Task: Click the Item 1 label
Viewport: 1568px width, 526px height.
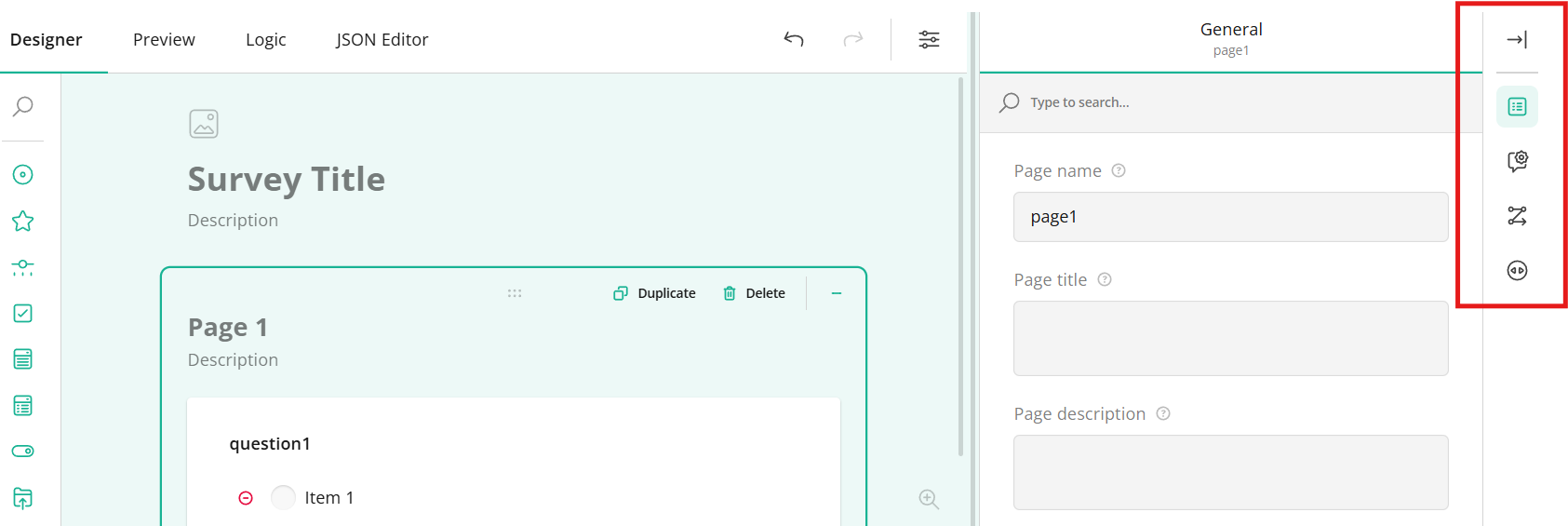Action: click(x=329, y=498)
